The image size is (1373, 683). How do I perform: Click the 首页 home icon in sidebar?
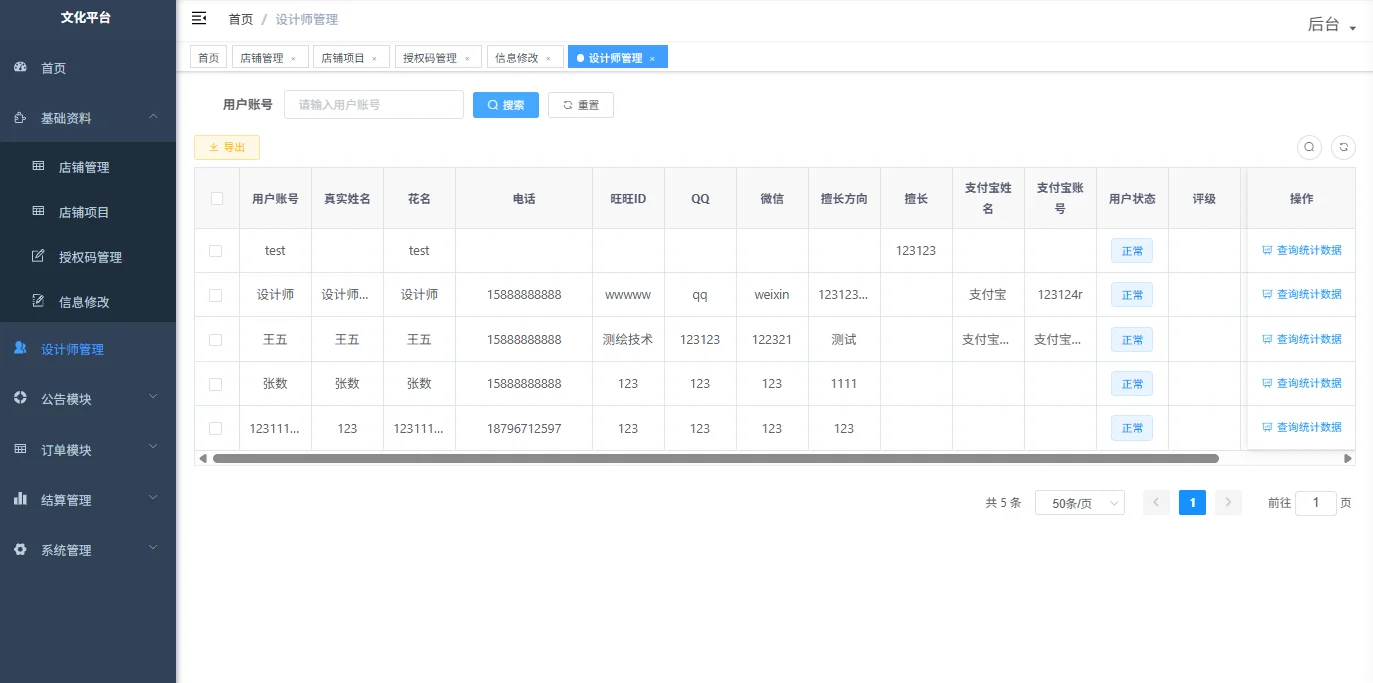[x=20, y=68]
